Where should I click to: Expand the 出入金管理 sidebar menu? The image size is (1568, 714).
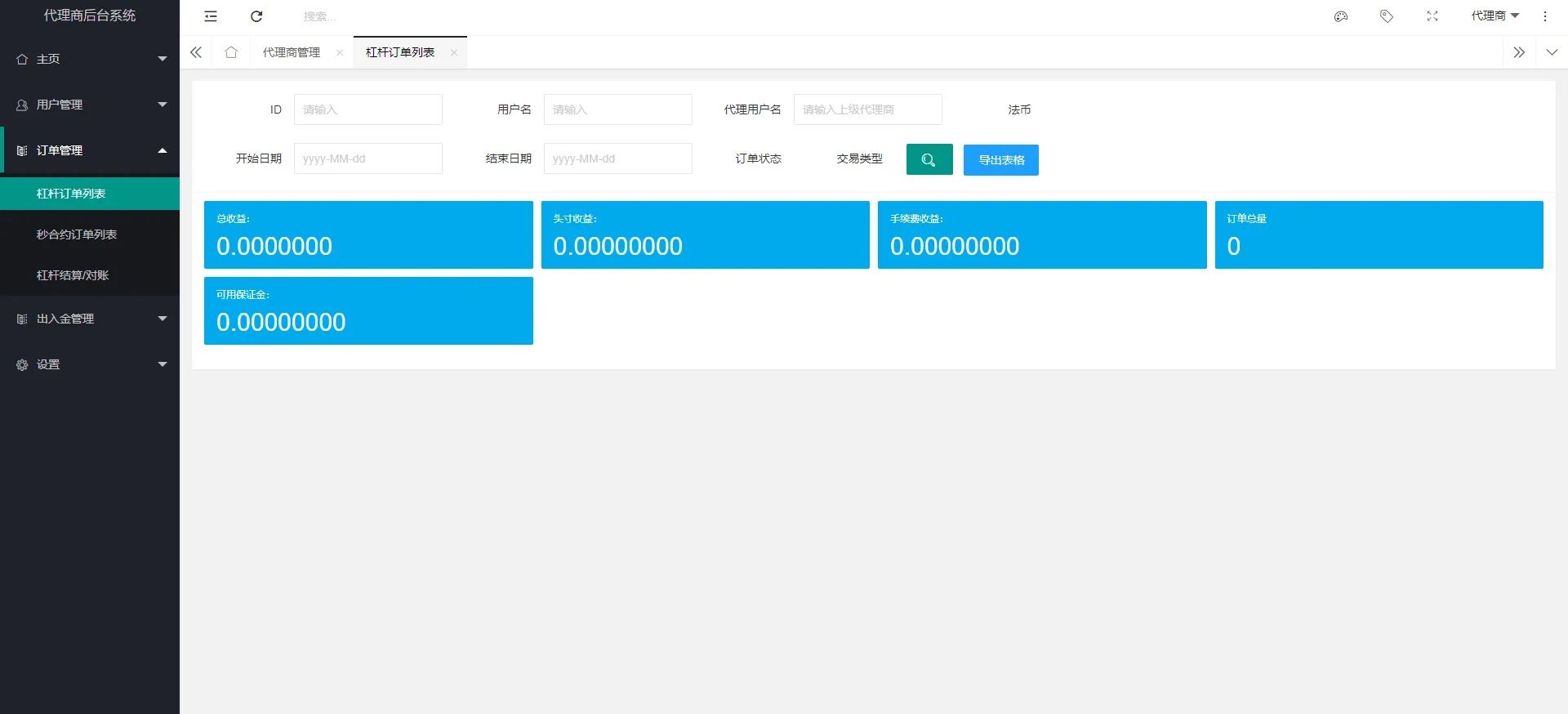pos(90,319)
